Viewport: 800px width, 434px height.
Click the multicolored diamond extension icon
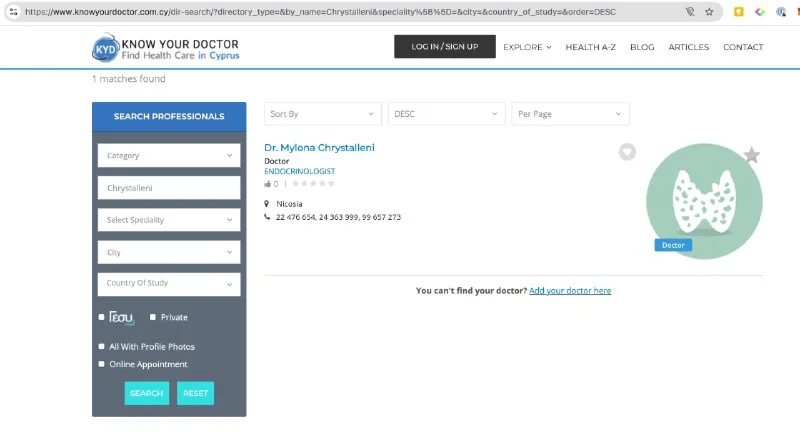point(761,12)
